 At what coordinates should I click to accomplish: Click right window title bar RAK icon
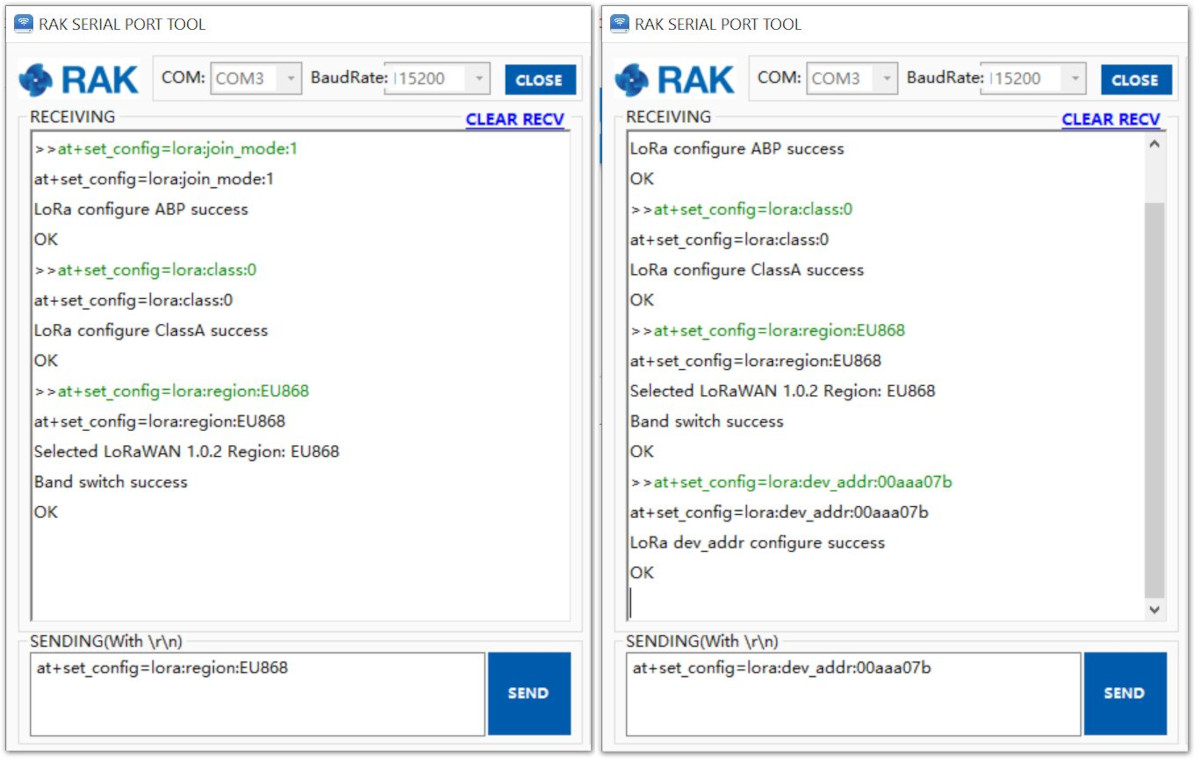pos(620,23)
